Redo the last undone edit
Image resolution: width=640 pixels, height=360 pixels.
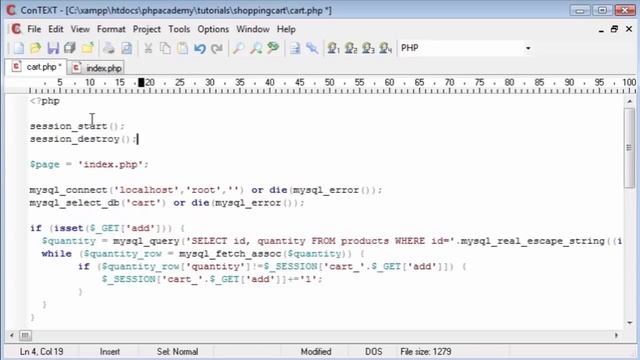coord(217,48)
